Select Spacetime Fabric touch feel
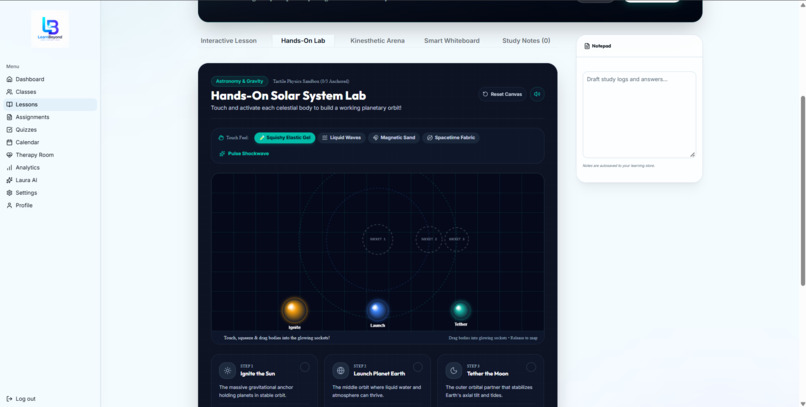The image size is (806, 407). point(451,138)
